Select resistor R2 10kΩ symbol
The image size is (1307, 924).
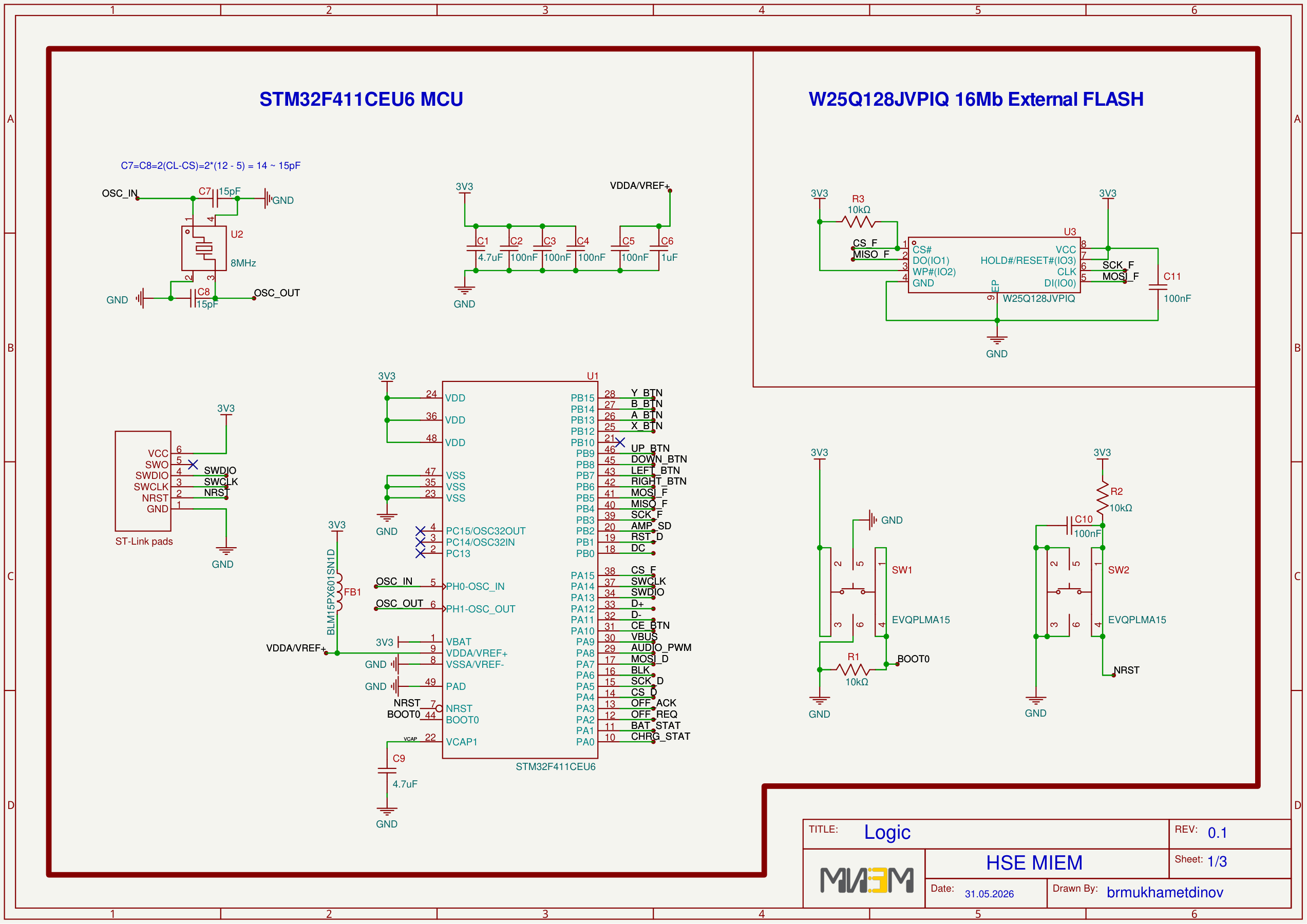point(1103,497)
